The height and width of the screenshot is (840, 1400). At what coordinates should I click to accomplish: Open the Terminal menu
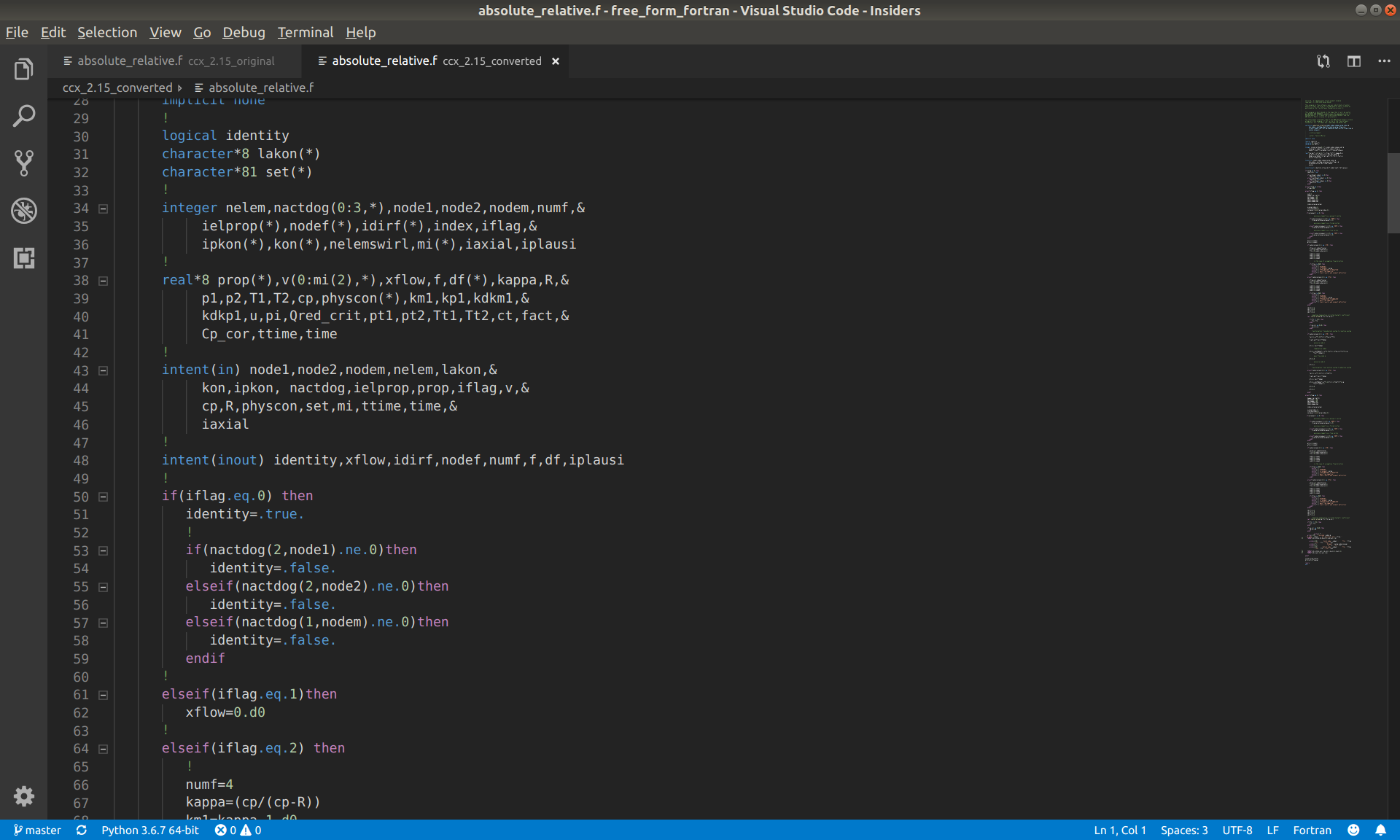[x=306, y=32]
